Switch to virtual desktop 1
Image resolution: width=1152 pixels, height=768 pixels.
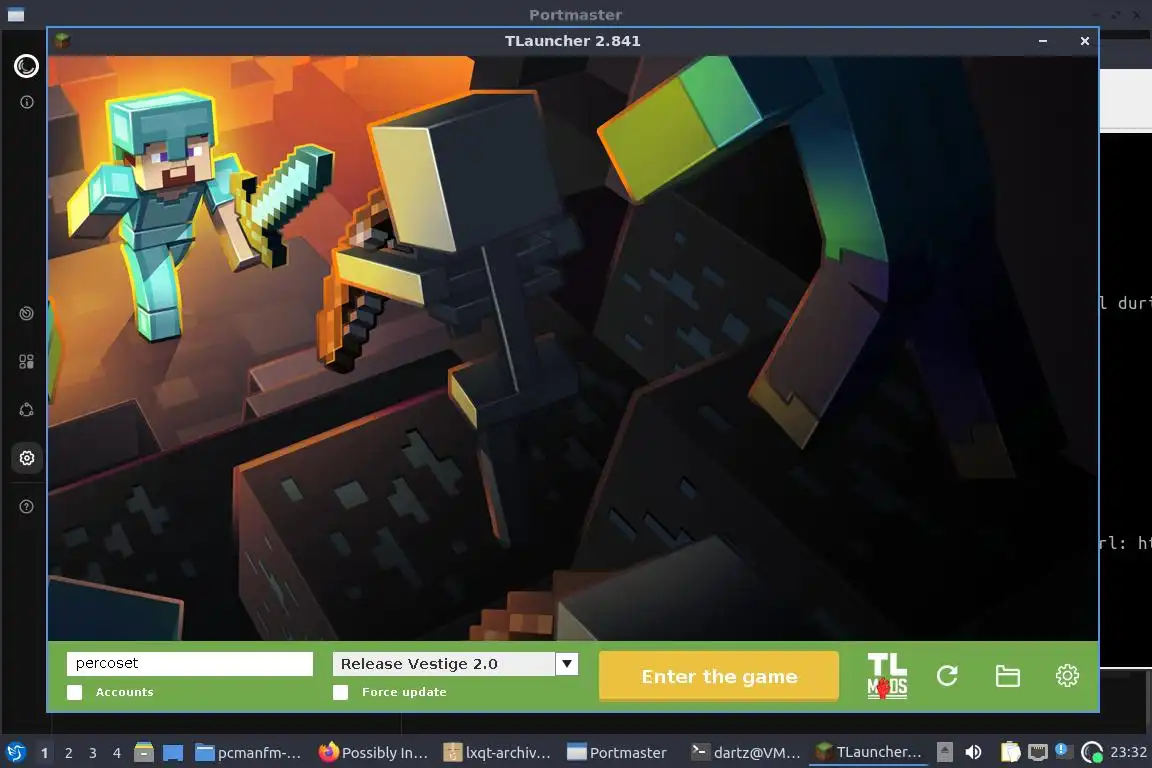(44, 753)
